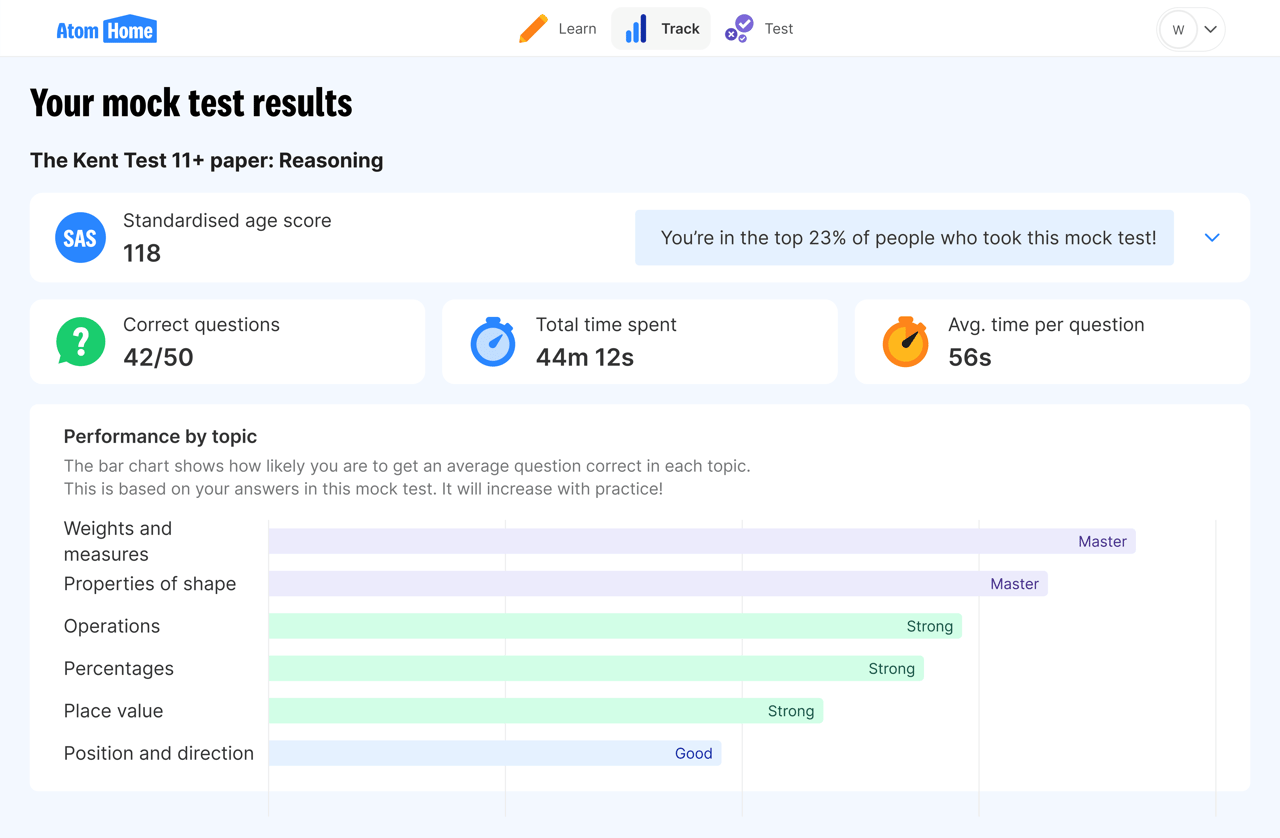The width and height of the screenshot is (1280, 838).
Task: Open the W profile dropdown menu
Action: 1210,29
